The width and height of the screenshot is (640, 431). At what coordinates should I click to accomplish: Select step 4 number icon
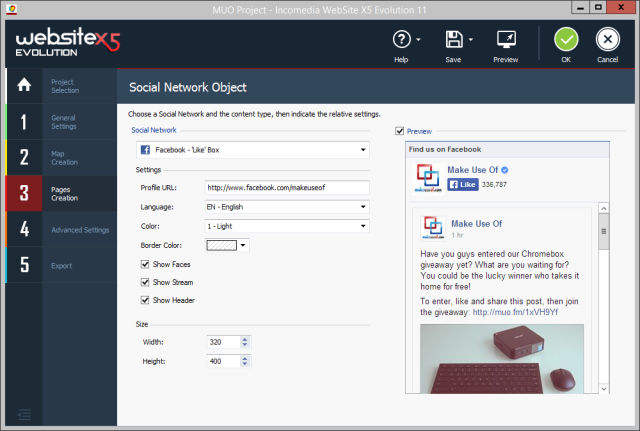(x=24, y=229)
